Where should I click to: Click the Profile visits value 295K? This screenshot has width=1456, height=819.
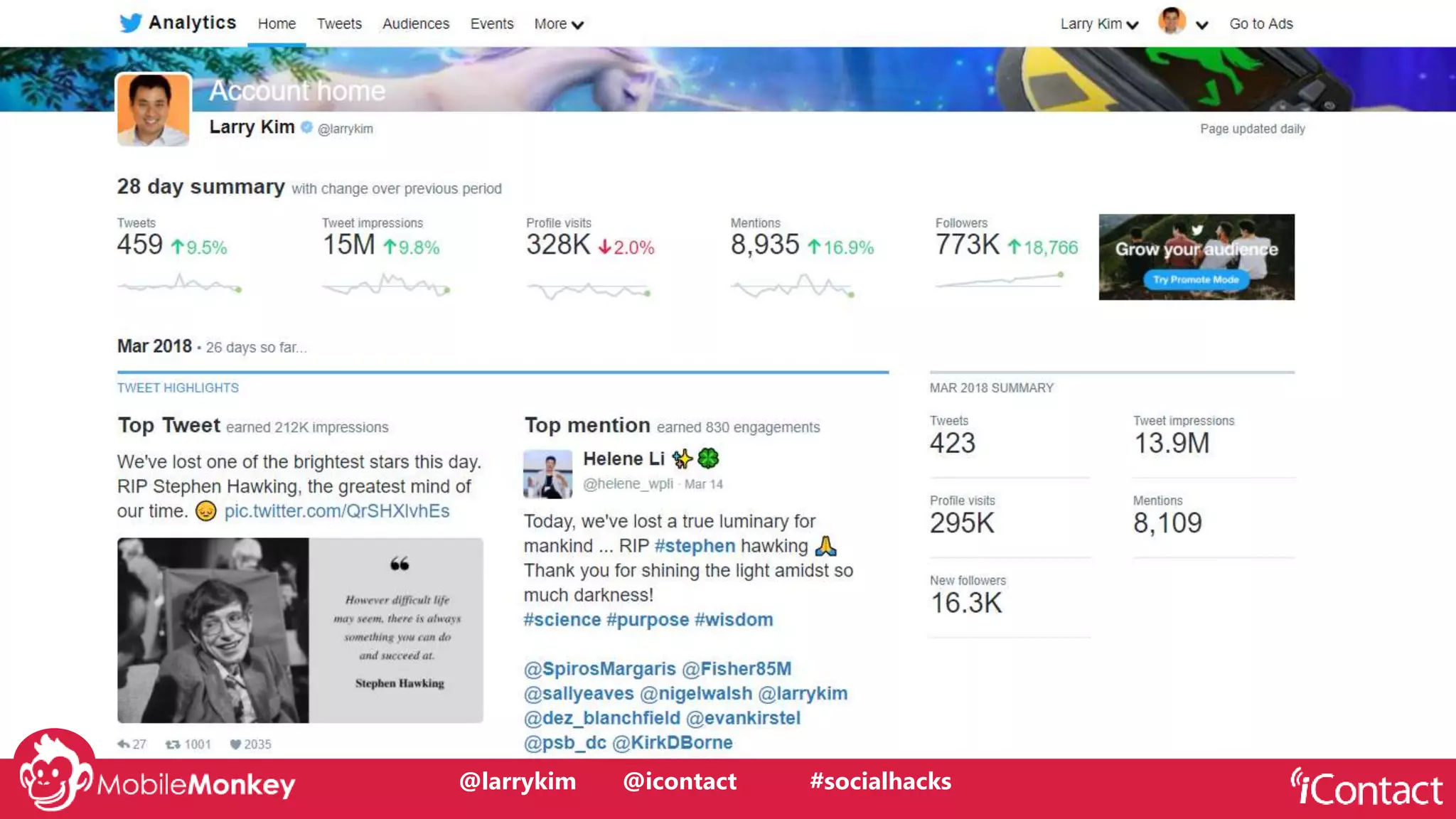[962, 523]
